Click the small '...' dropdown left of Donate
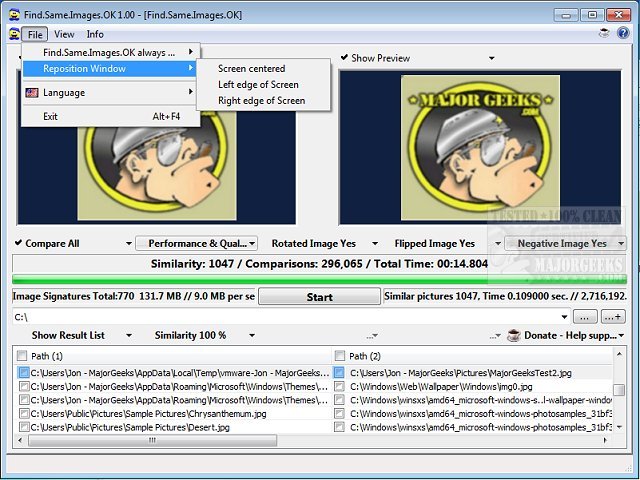 (x=495, y=336)
